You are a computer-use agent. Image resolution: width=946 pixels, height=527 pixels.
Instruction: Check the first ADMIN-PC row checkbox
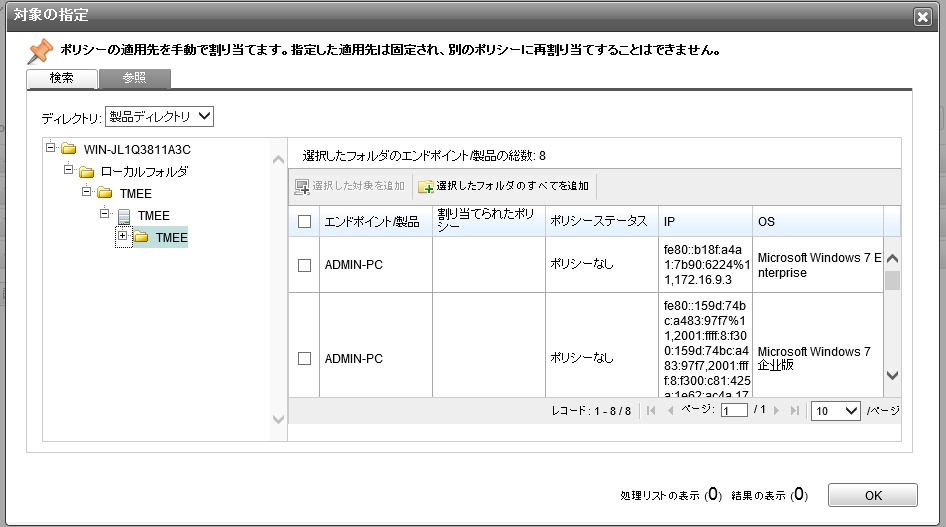point(305,265)
